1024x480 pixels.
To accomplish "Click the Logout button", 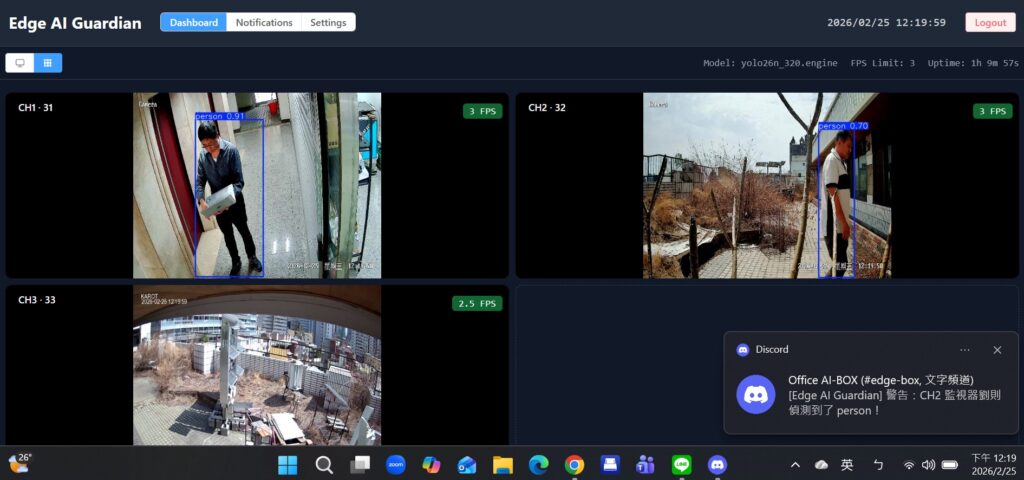I will coord(990,22).
